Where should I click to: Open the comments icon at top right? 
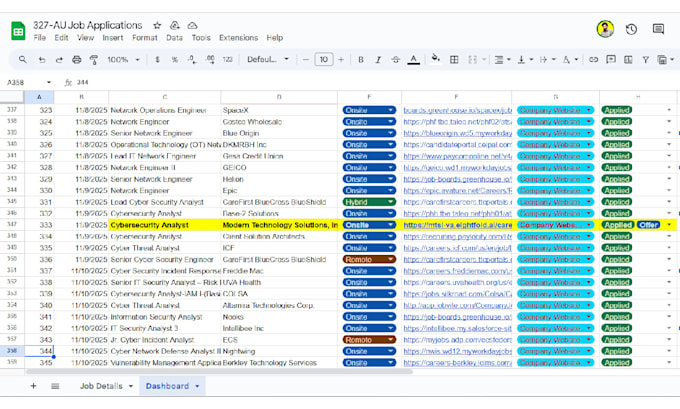click(x=658, y=29)
